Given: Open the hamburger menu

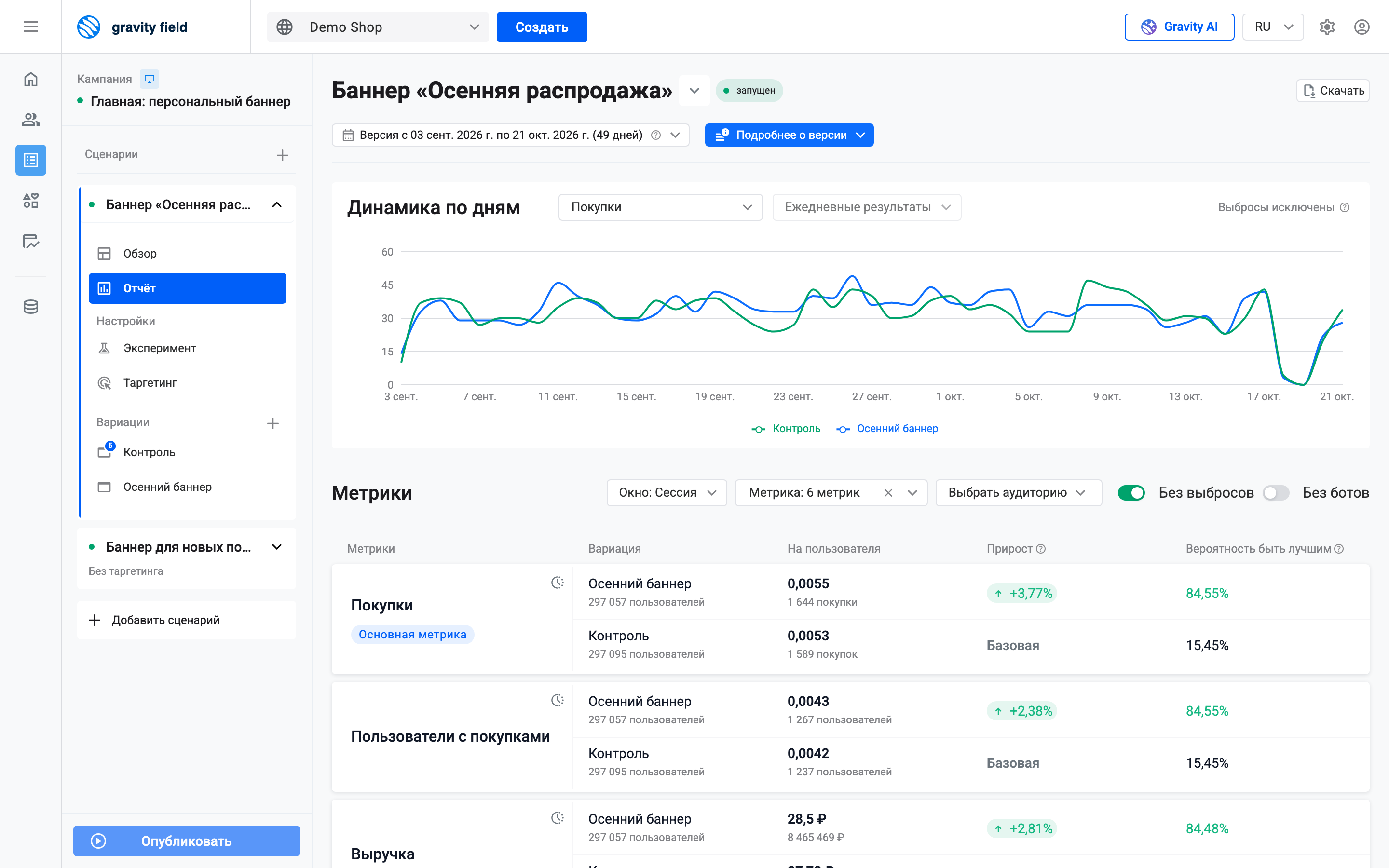Looking at the screenshot, I should (x=30, y=27).
